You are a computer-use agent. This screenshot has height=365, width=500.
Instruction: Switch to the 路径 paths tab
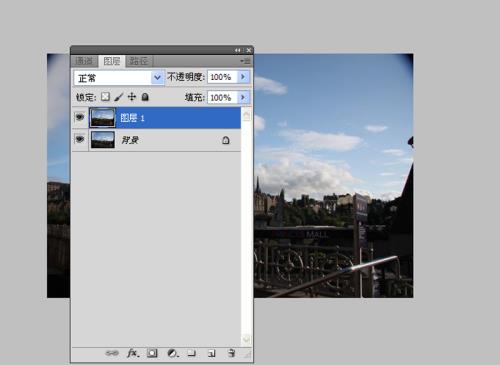[139, 61]
